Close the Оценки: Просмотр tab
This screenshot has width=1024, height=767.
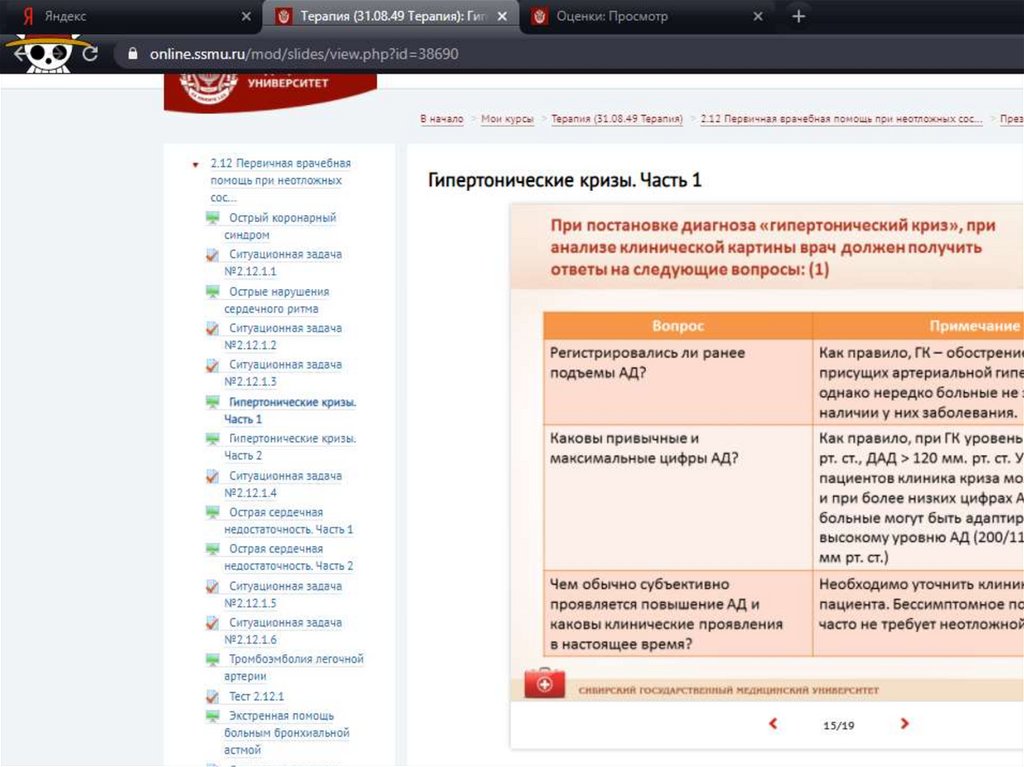758,16
